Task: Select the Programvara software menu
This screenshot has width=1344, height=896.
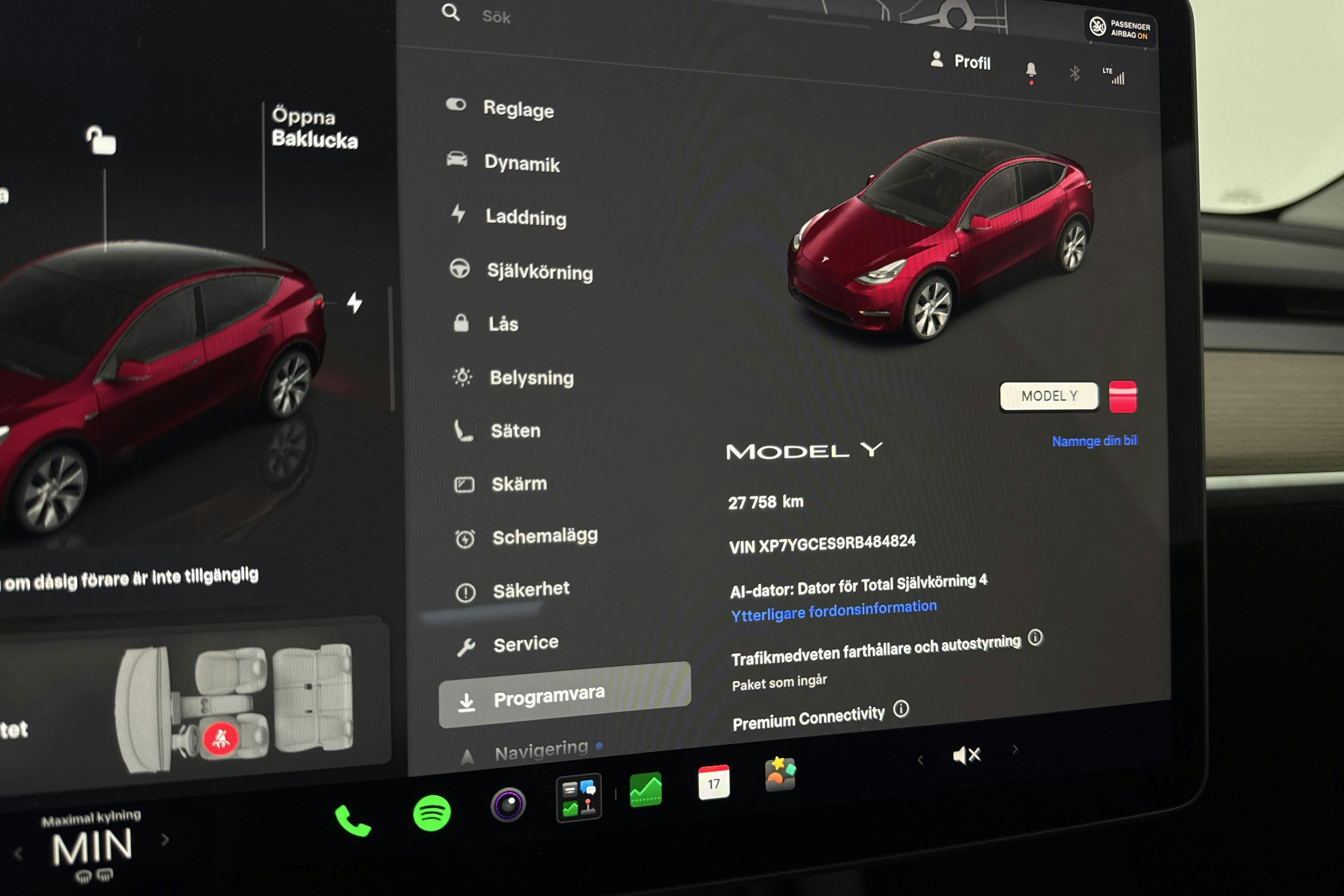Action: (565, 695)
